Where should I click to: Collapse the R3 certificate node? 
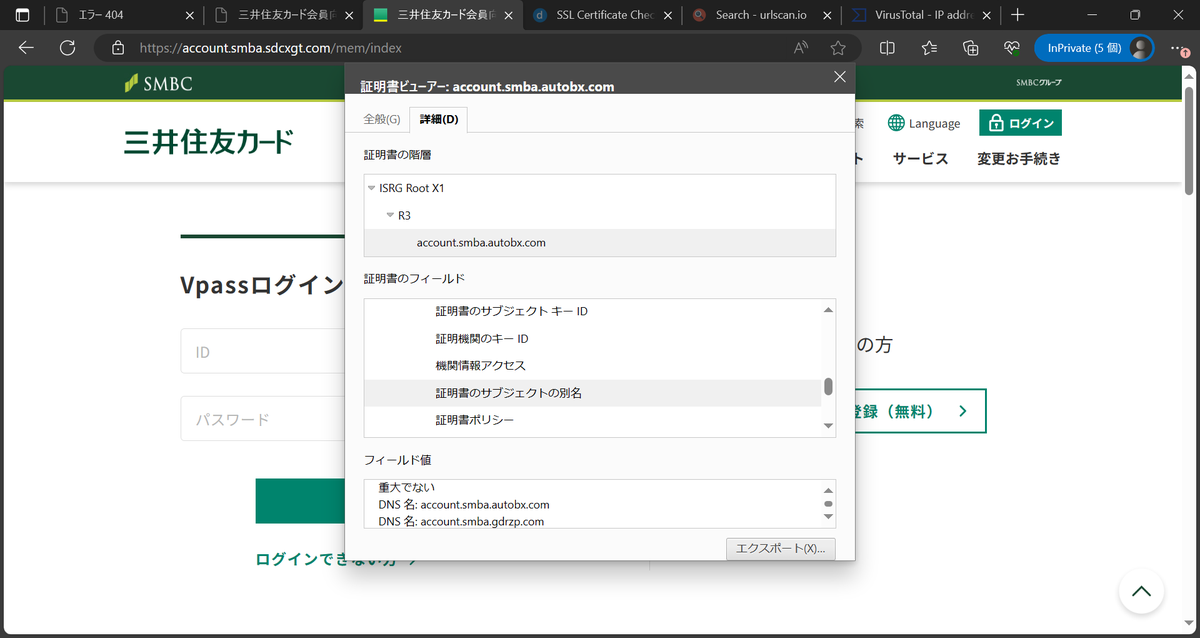coord(391,215)
